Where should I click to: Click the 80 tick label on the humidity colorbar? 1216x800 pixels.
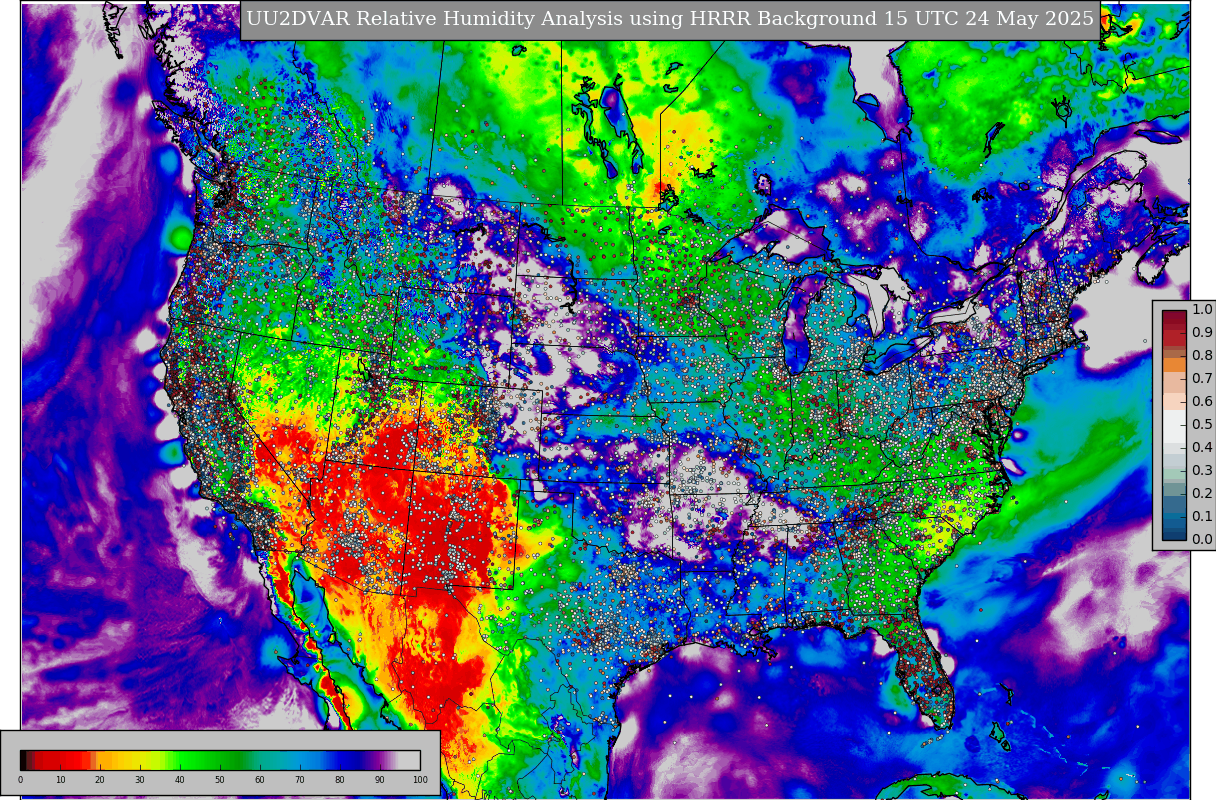(340, 780)
